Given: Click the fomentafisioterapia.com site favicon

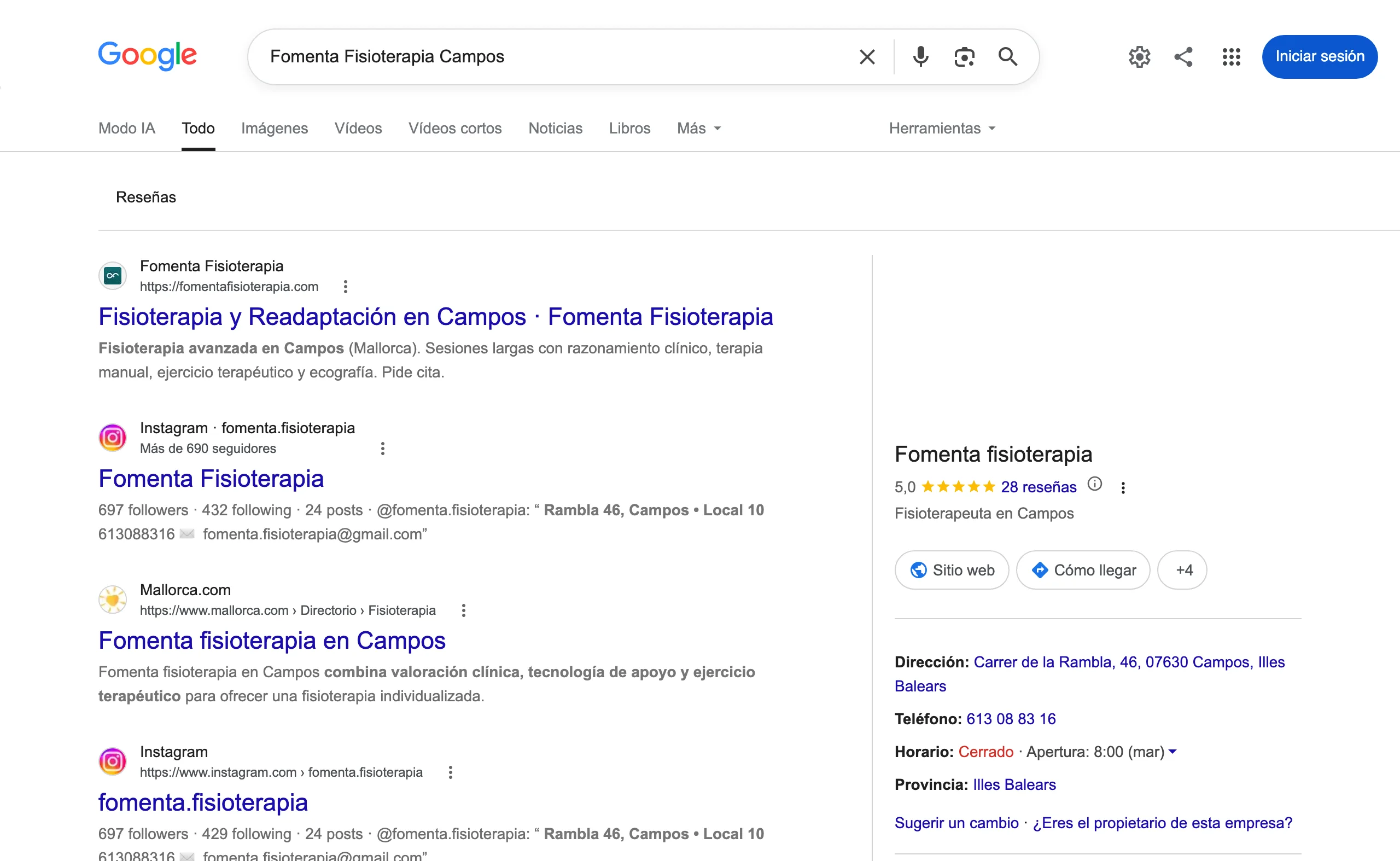Looking at the screenshot, I should [x=113, y=276].
